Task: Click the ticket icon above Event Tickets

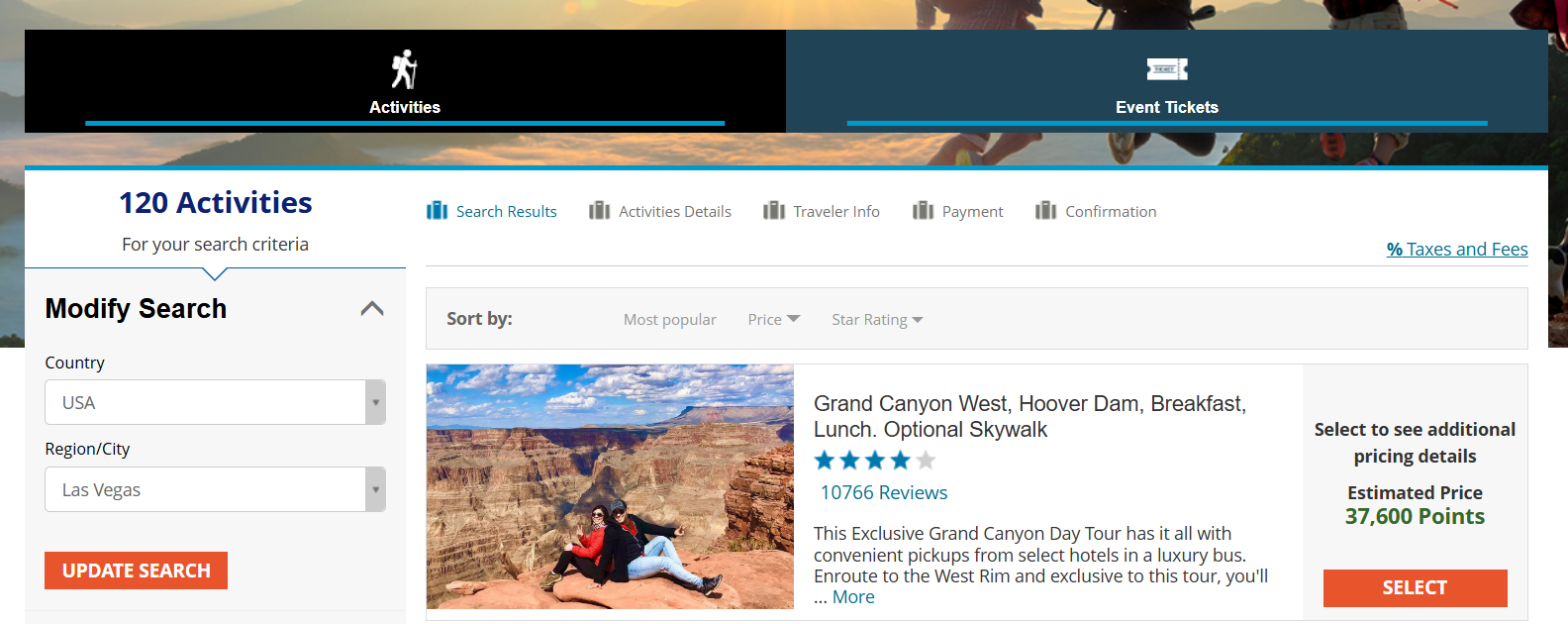Action: tap(1167, 69)
